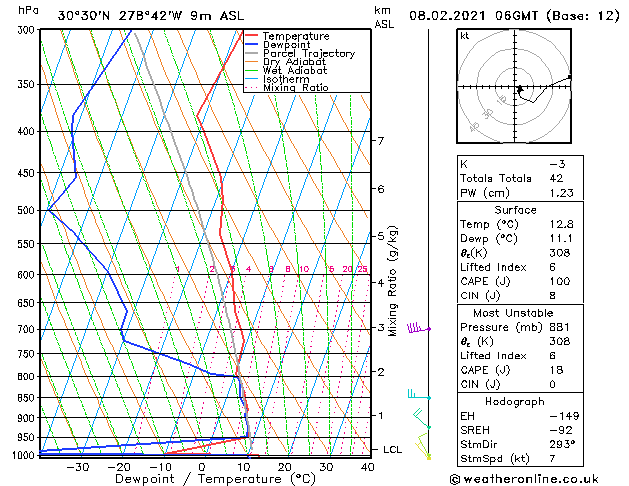Click the 1000 hPa pressure axis label

click(26, 455)
